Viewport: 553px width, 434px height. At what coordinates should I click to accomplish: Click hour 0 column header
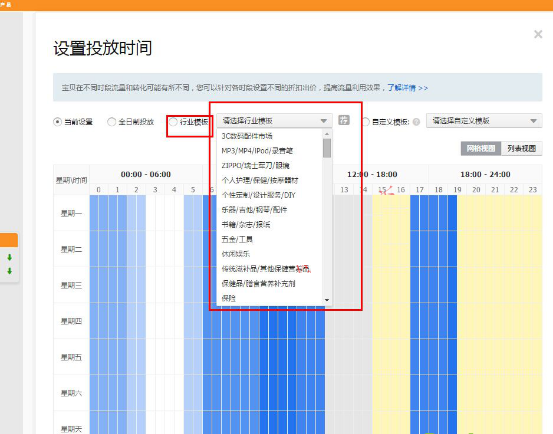click(98, 190)
